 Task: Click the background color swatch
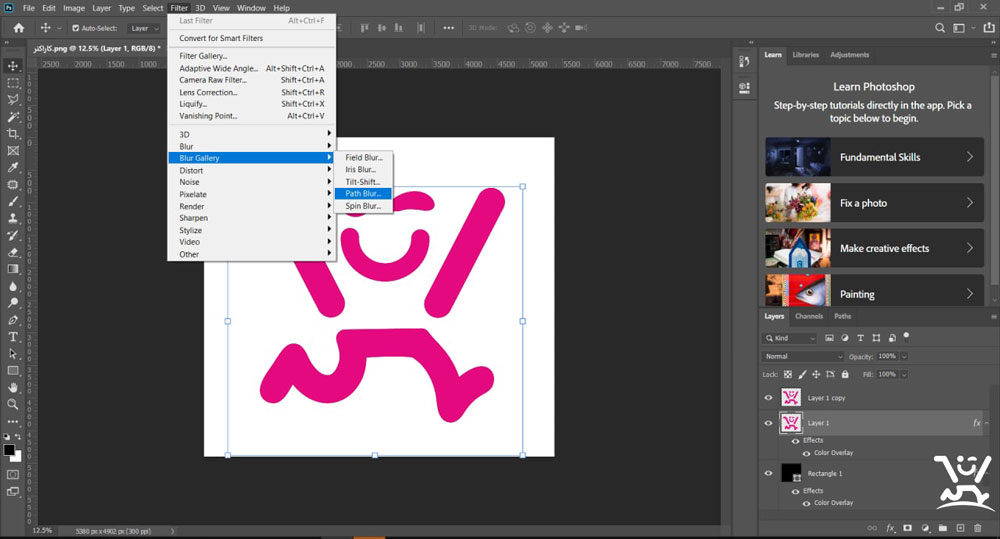(17, 457)
